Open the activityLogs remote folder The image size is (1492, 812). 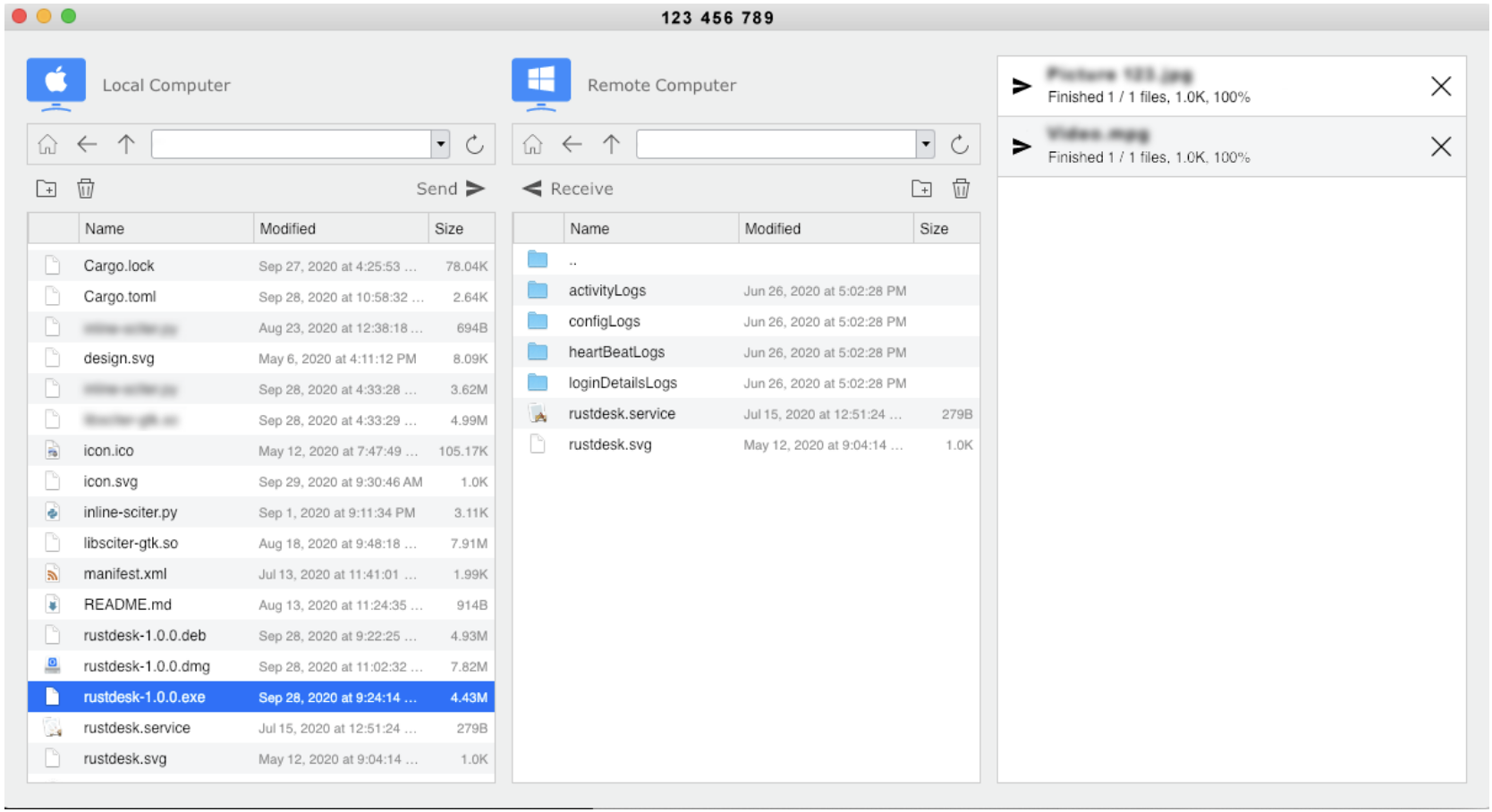[606, 291]
